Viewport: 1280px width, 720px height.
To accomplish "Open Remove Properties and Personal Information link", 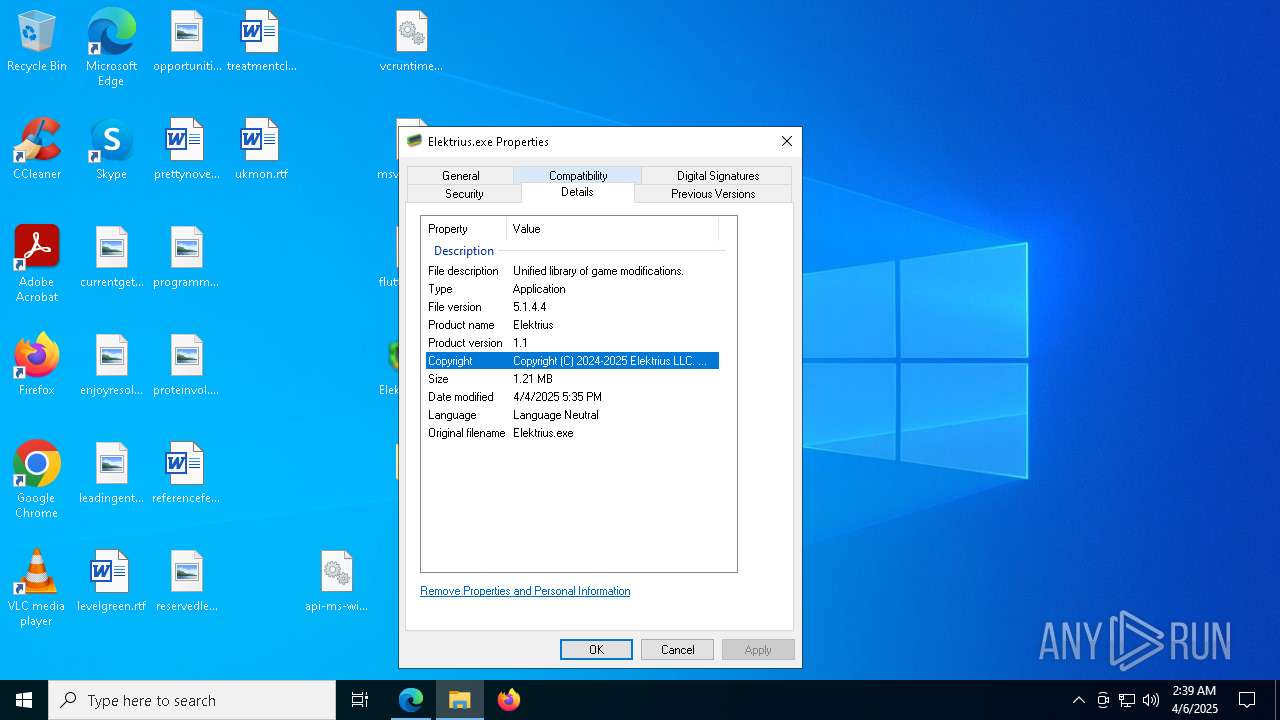I will [525, 591].
